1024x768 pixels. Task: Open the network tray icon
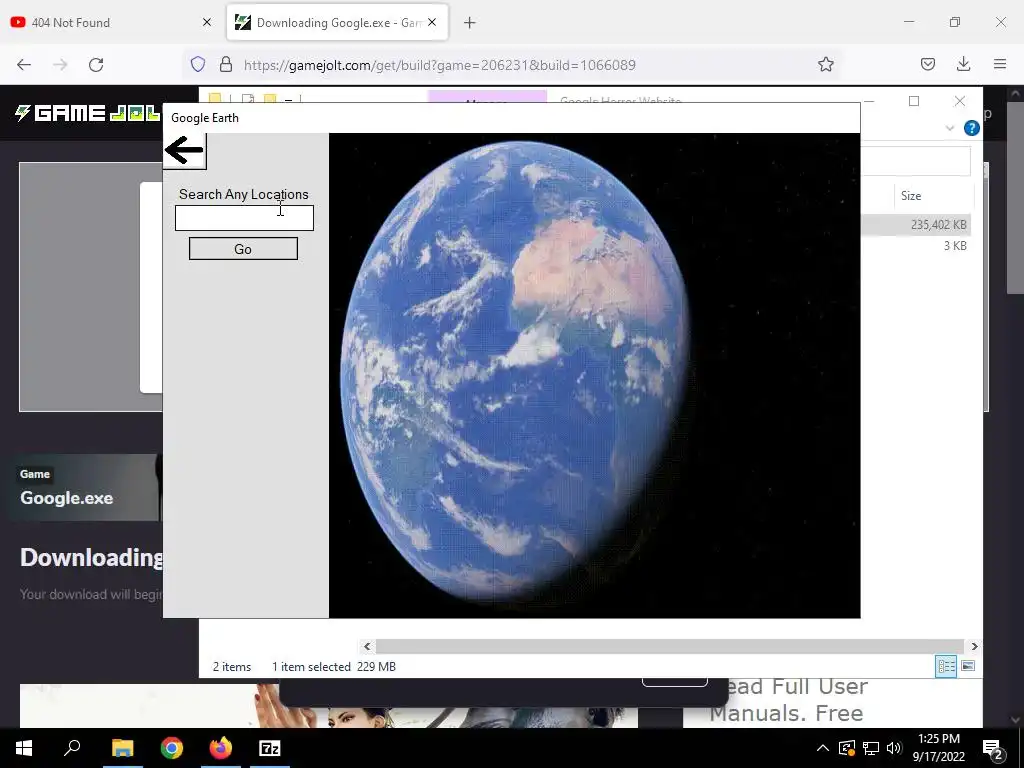click(871, 748)
